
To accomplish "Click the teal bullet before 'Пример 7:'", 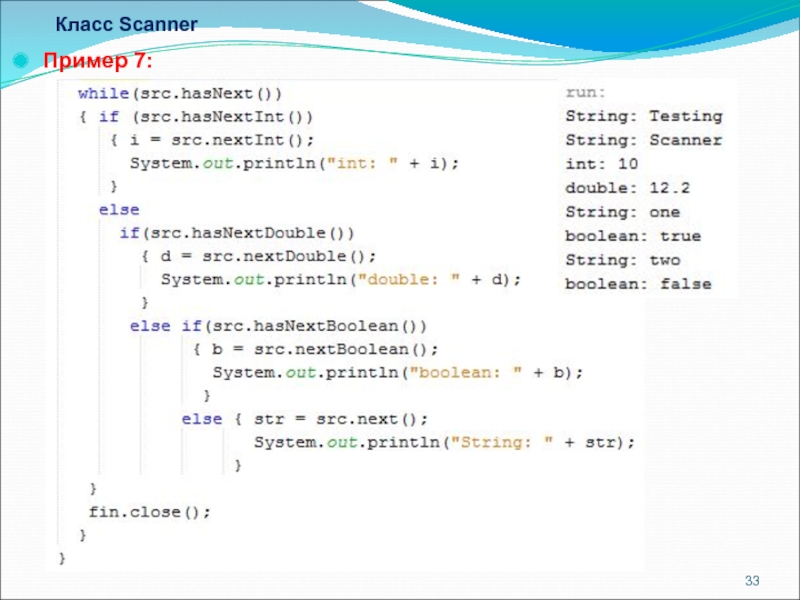I will click(20, 61).
